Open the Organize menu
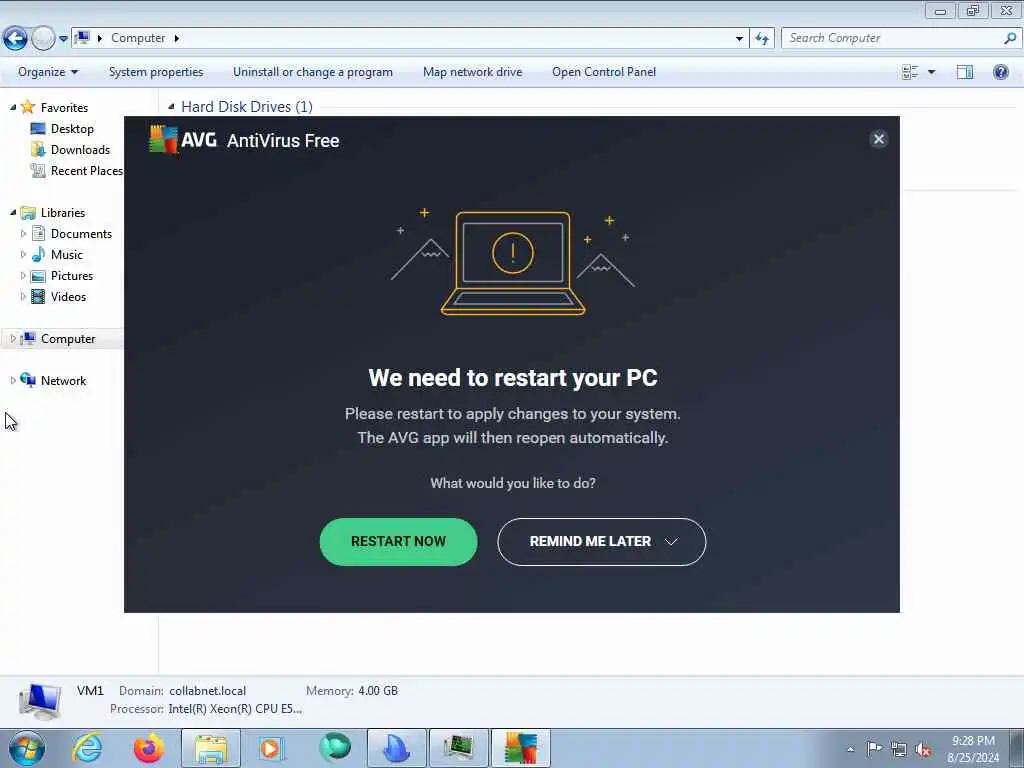 (x=48, y=72)
